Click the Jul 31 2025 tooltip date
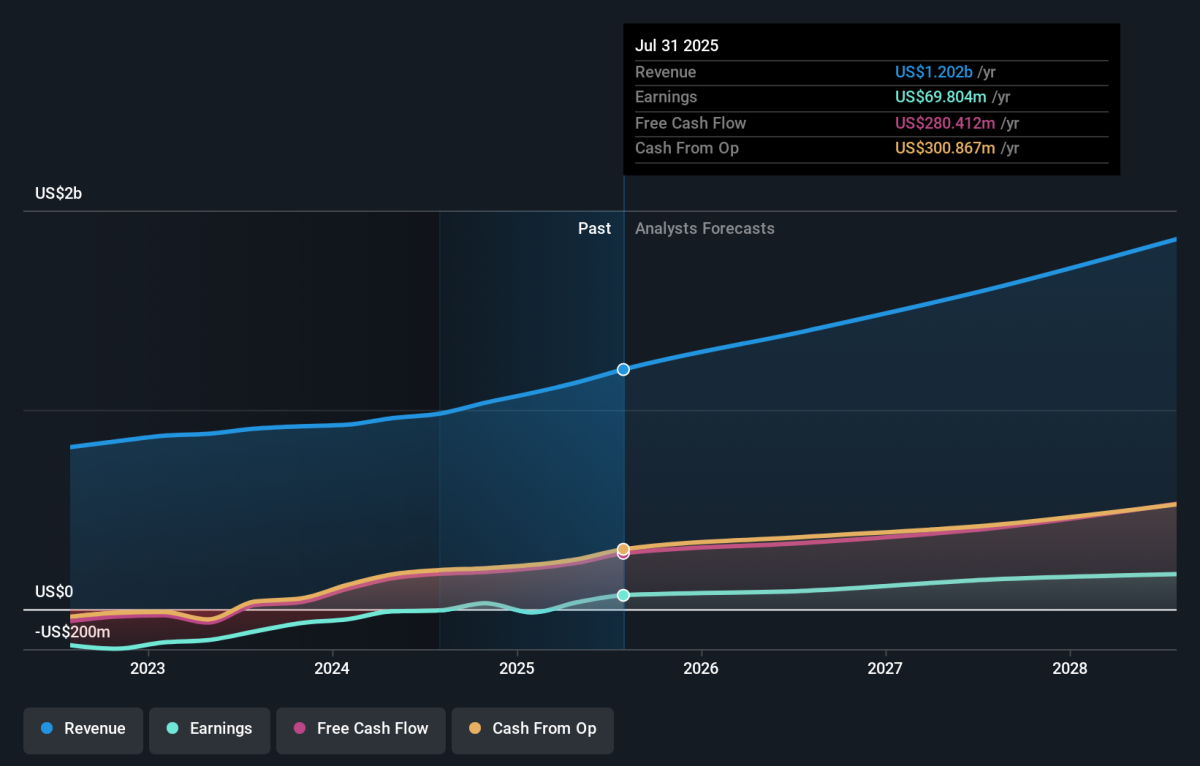1200x766 pixels. coord(676,46)
